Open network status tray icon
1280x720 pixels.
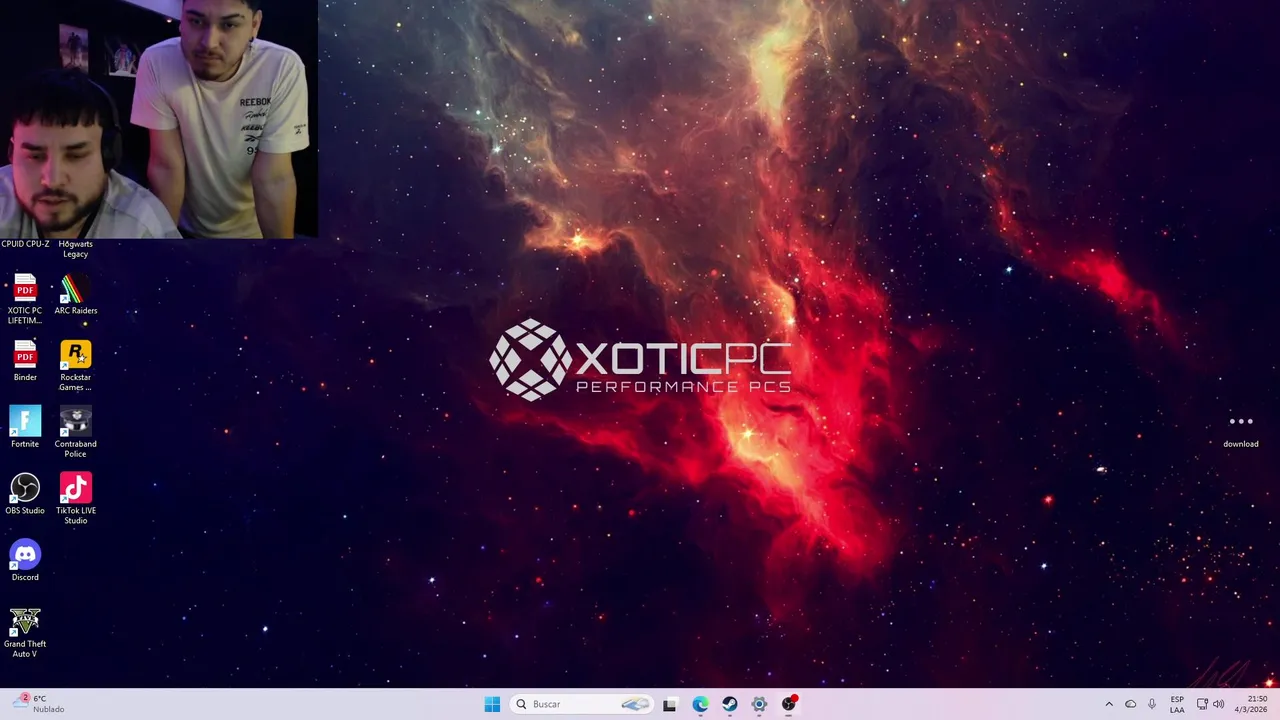click(1202, 704)
